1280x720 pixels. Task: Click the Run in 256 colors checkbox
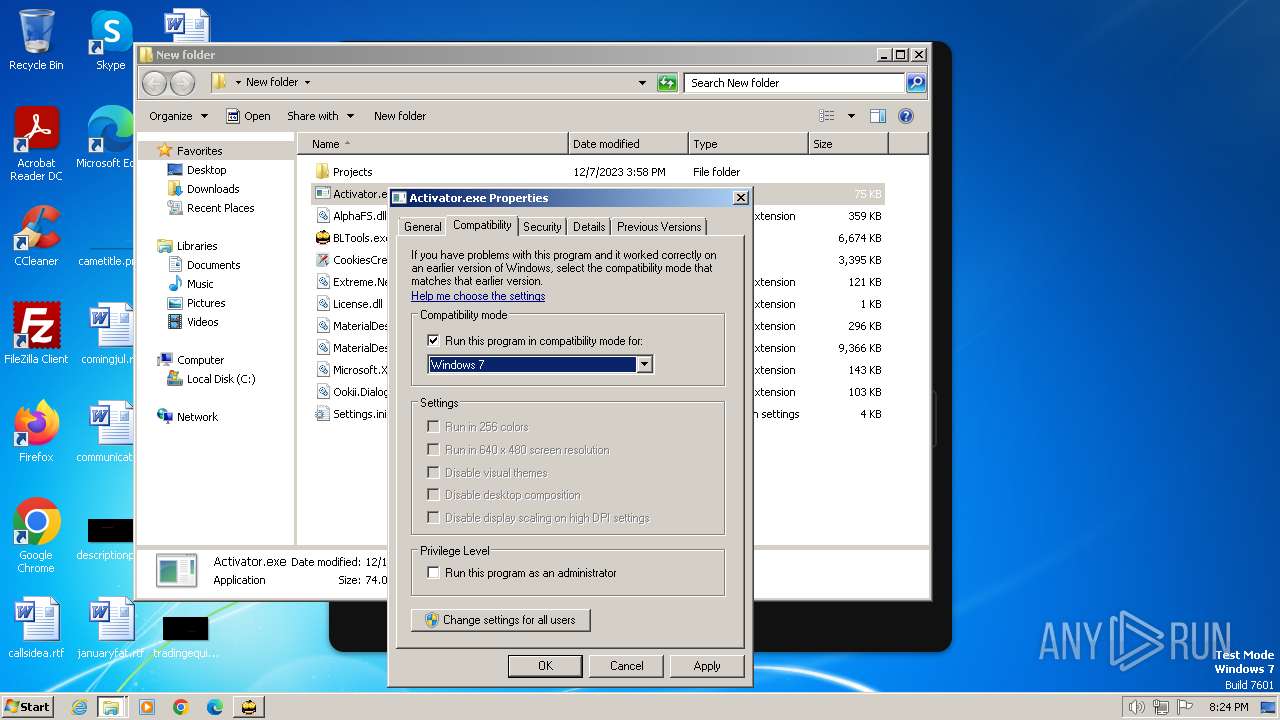[433, 427]
